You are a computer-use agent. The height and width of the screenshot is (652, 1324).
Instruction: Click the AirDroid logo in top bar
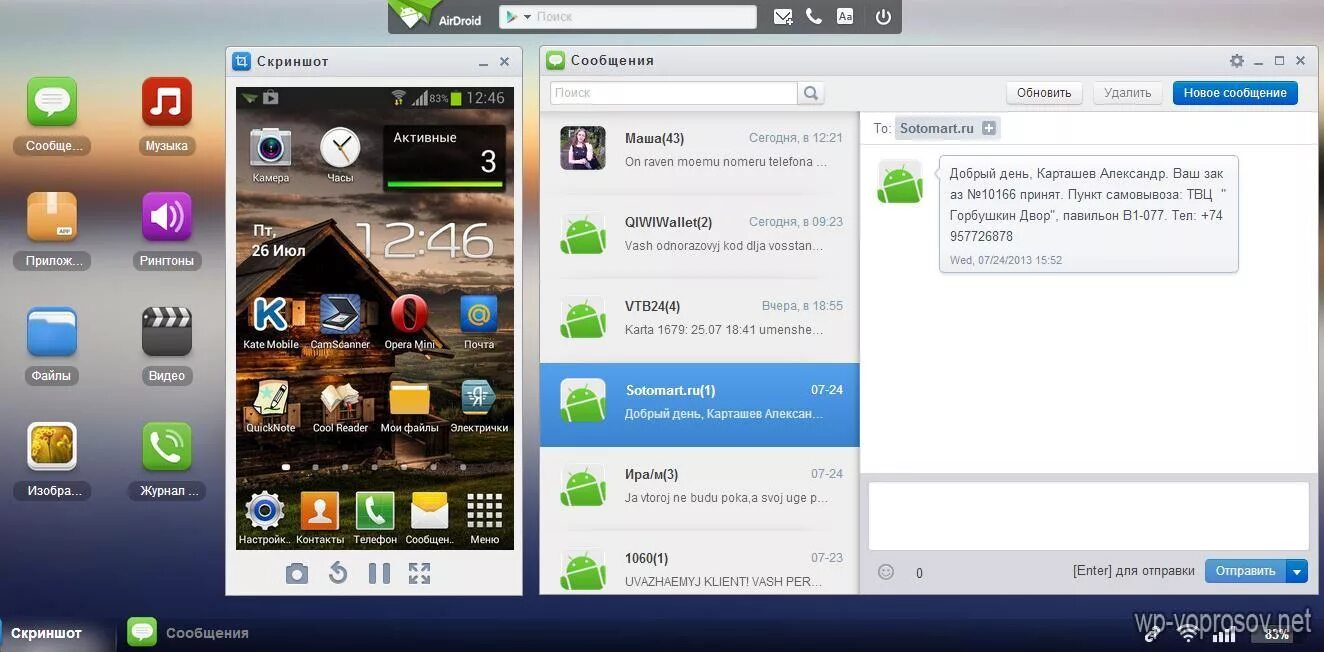pyautogui.click(x=434, y=16)
